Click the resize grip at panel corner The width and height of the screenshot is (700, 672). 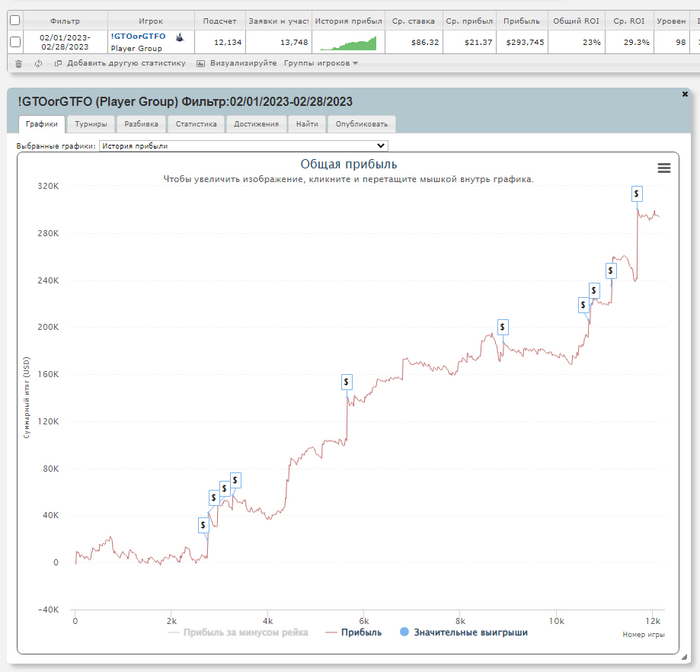(684, 657)
